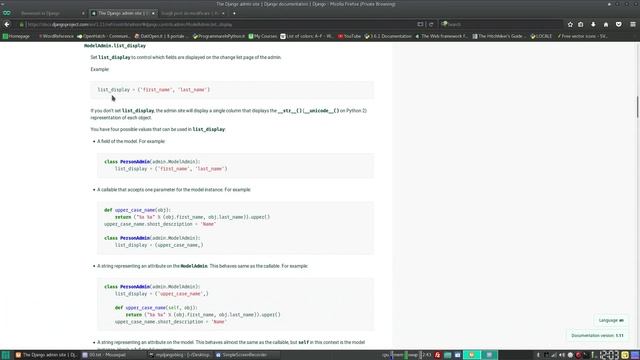The image size is (640, 360).
Task: Click the __str__() reference in the paragraph
Action: coord(290,111)
